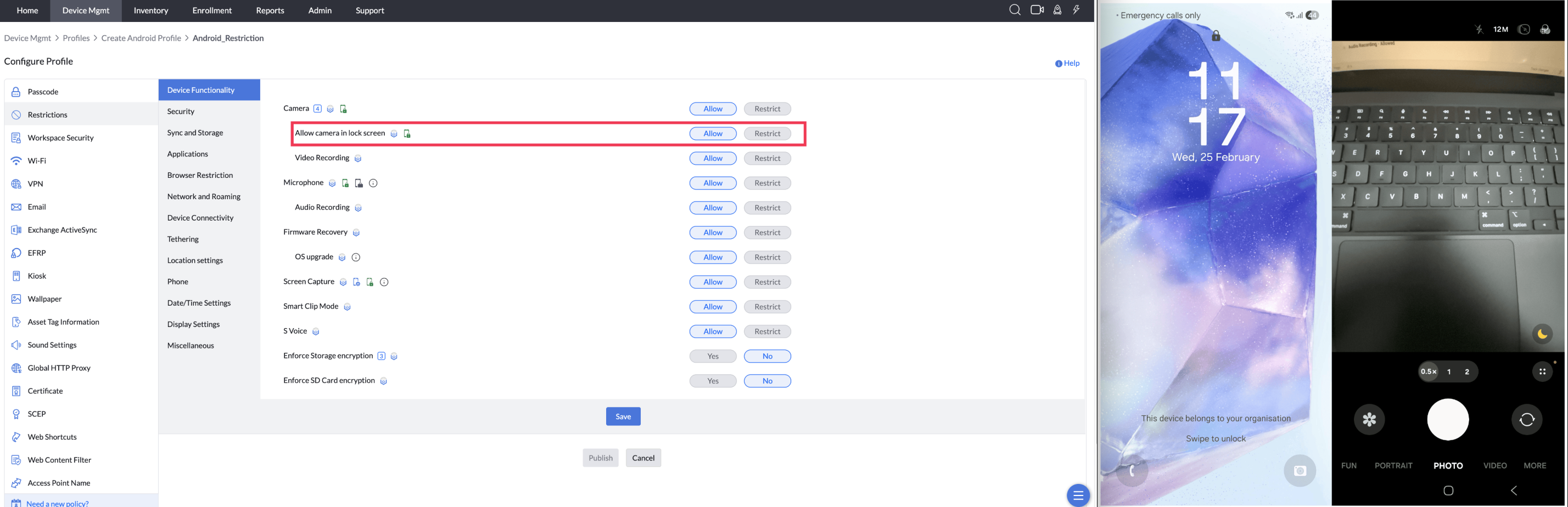Open the search icon in top bar
The width and height of the screenshot is (1568, 507).
click(1015, 10)
